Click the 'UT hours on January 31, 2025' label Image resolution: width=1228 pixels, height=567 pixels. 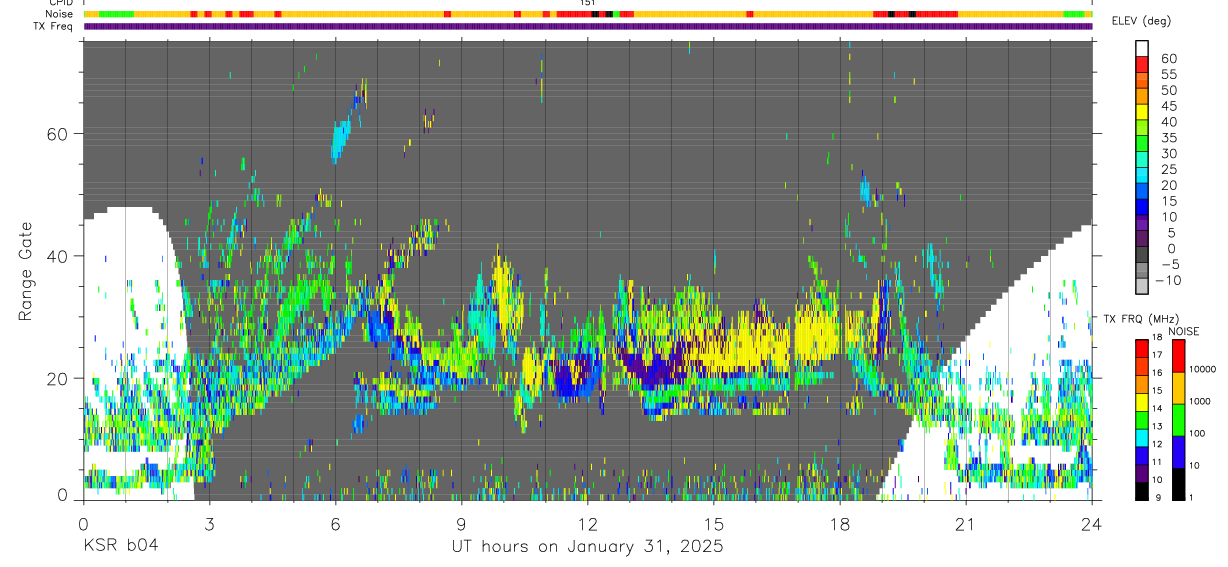[586, 546]
